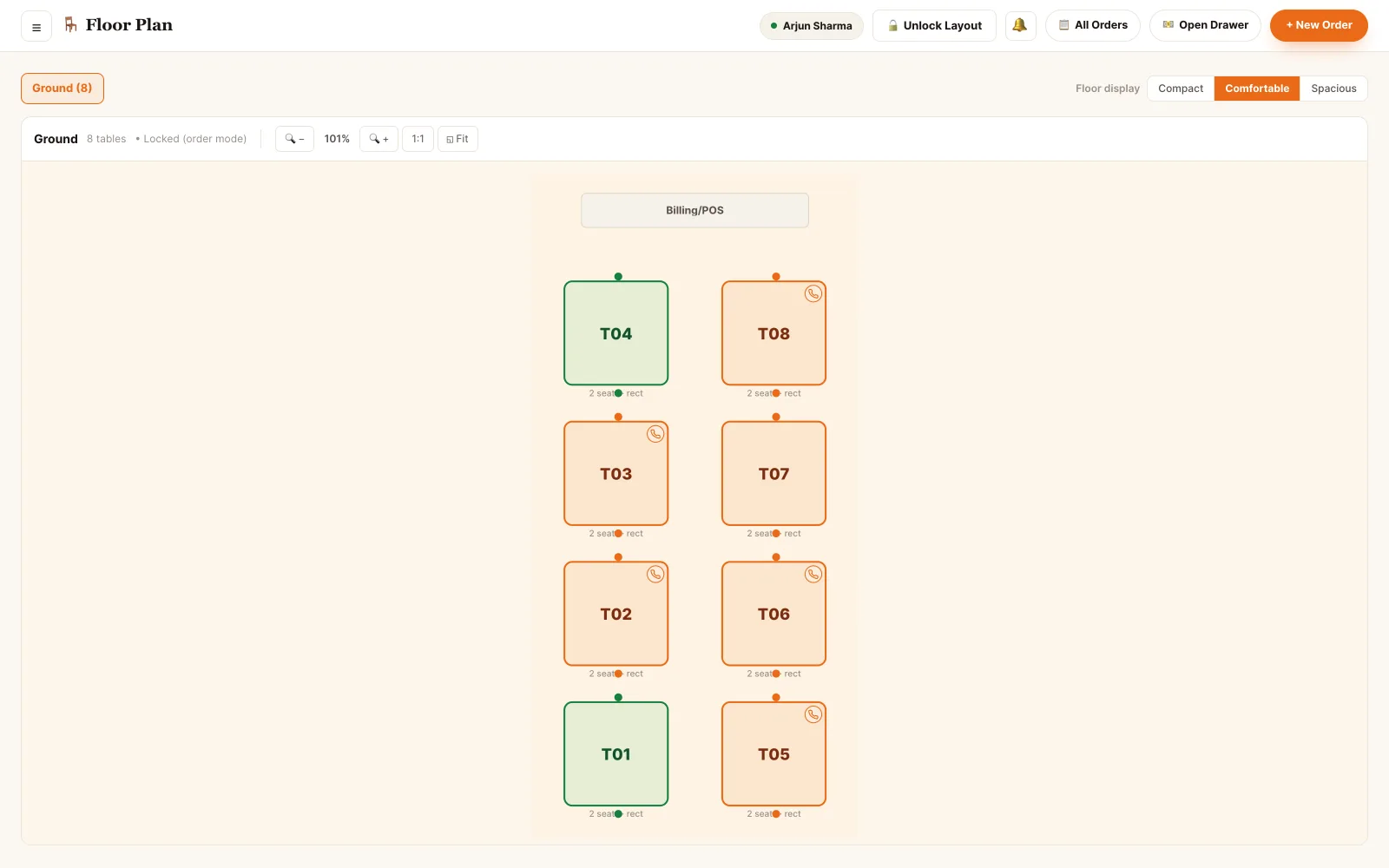This screenshot has width=1389, height=868.
Task: Click phone icon on table T02
Action: (655, 574)
